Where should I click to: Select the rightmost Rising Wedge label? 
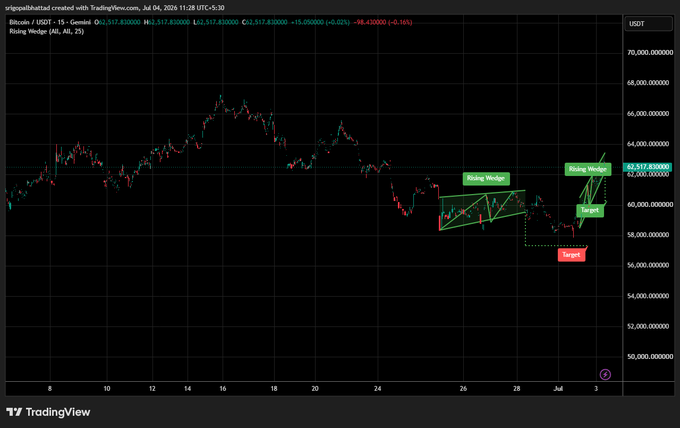588,169
